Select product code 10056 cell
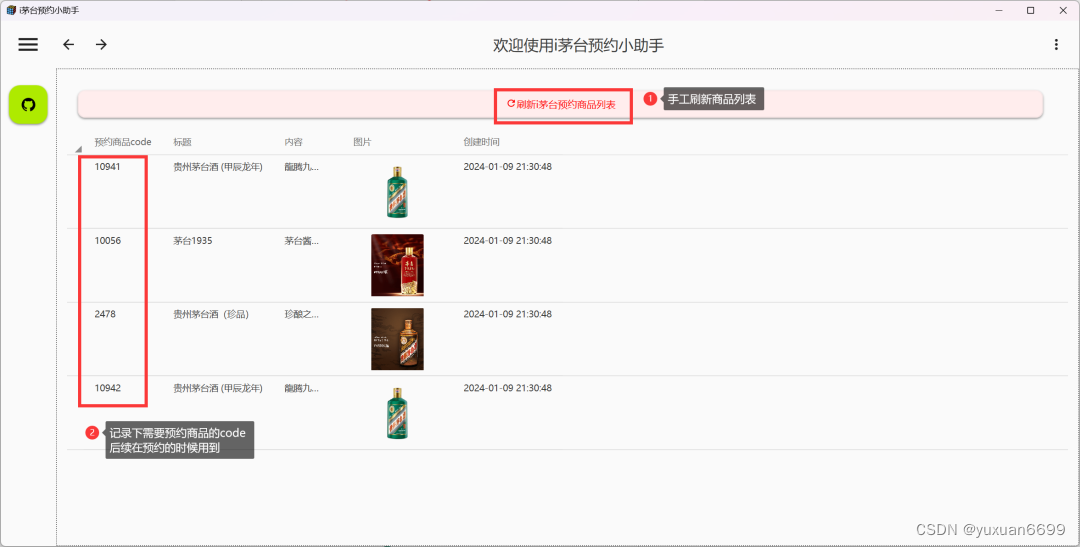The height and width of the screenshot is (547, 1080). (x=107, y=240)
